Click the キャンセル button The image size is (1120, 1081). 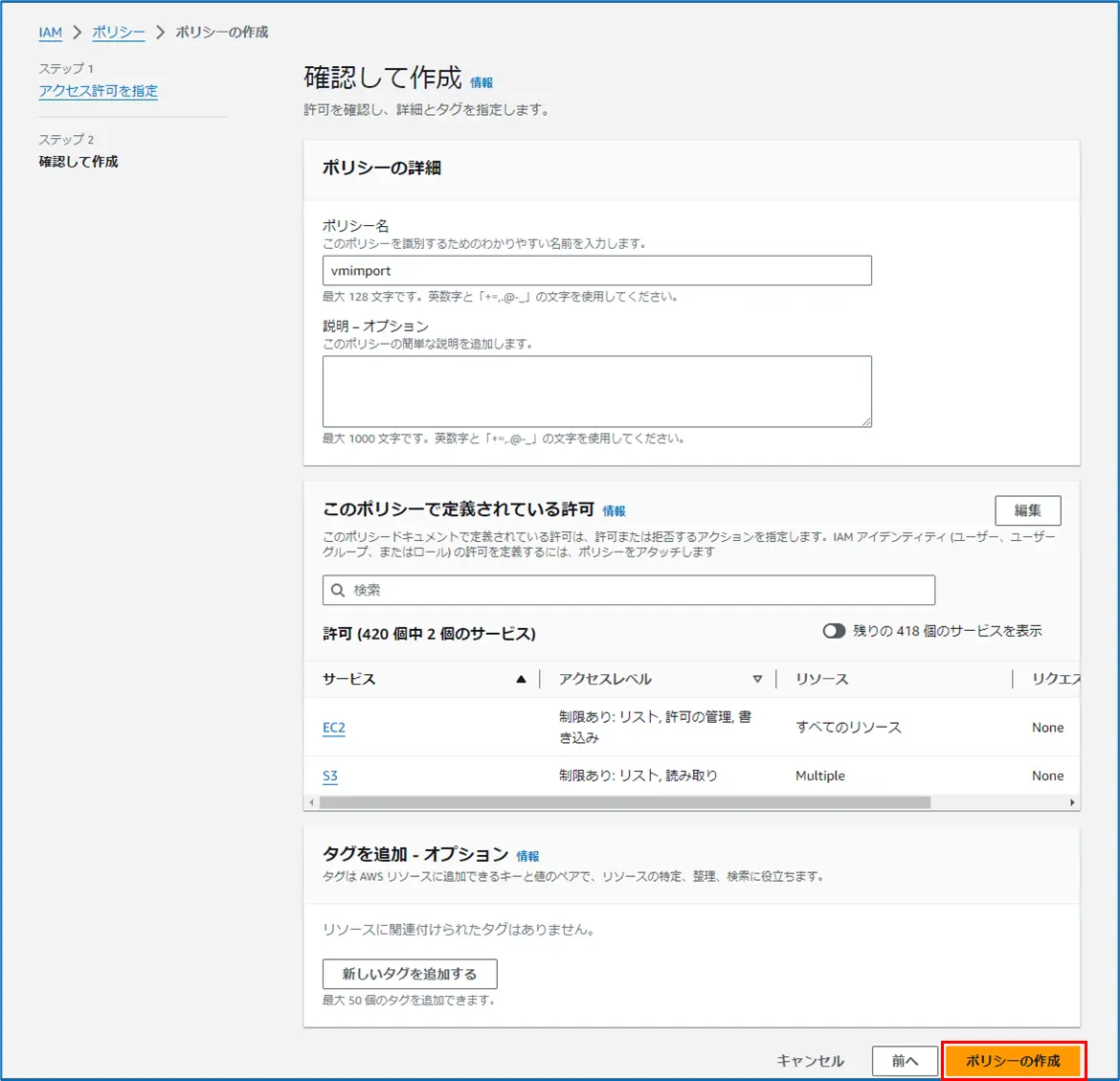pyautogui.click(x=810, y=1061)
